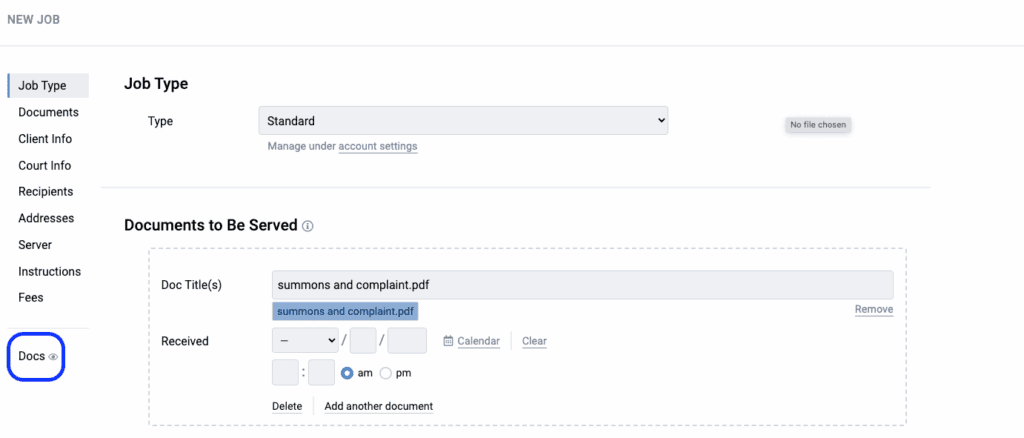Delete the current document entry
This screenshot has width=1024, height=438.
(287, 406)
